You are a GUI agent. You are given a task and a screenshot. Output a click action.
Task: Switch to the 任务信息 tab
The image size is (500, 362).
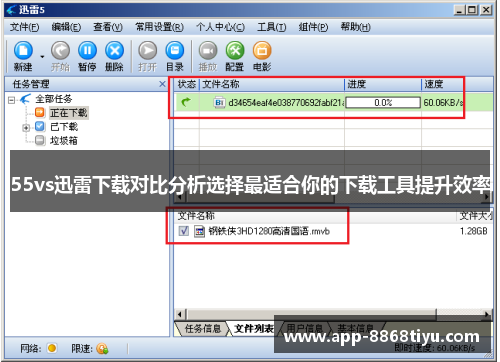click(x=203, y=329)
